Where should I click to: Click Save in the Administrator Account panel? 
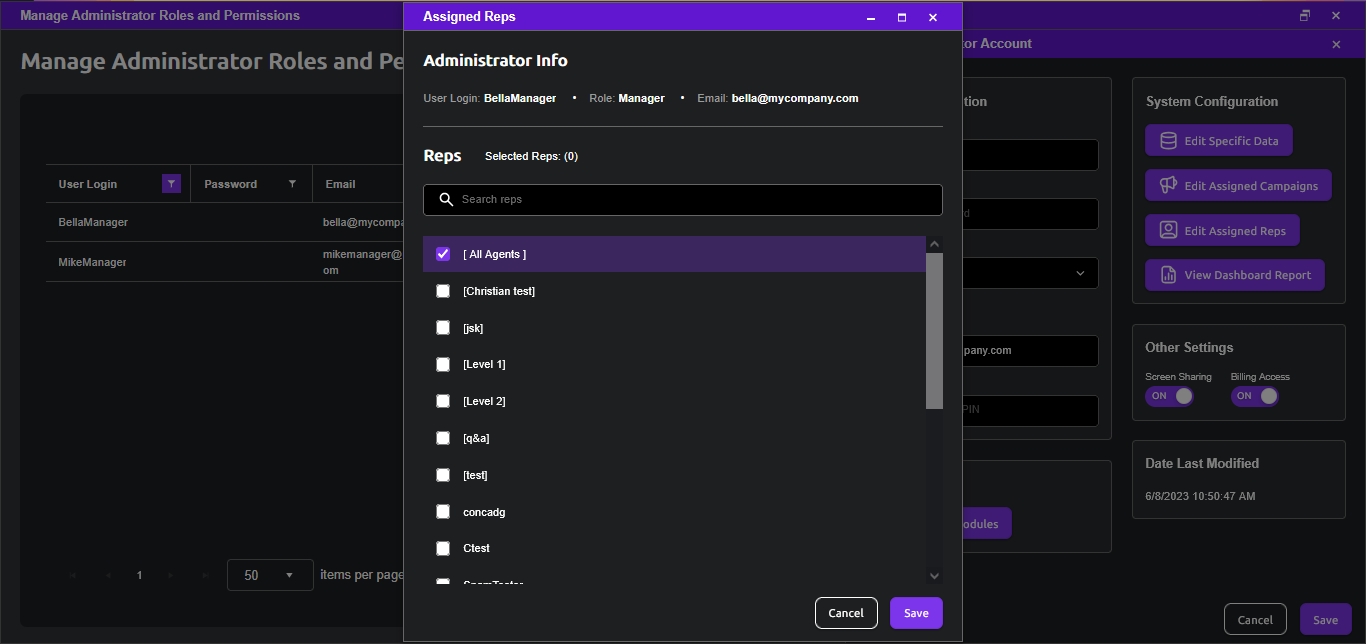(x=1325, y=620)
